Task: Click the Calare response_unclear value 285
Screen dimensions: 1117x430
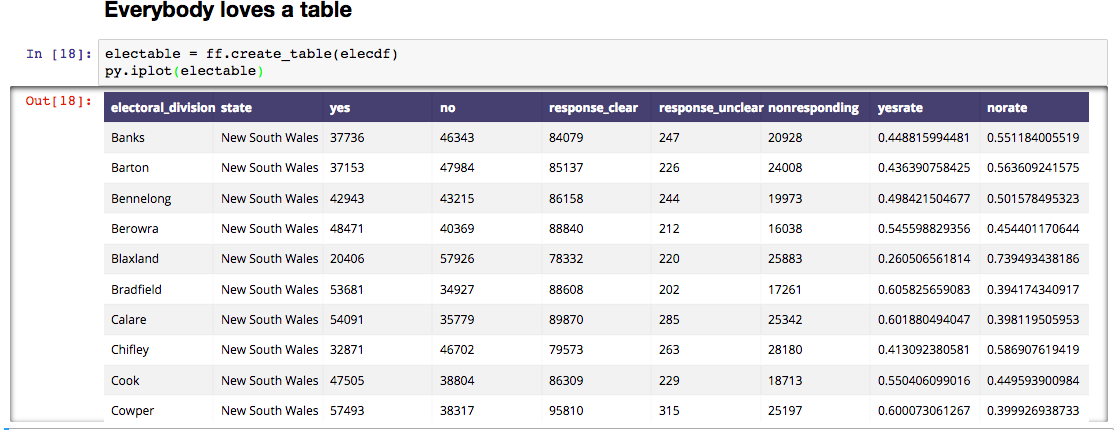Action: point(669,320)
